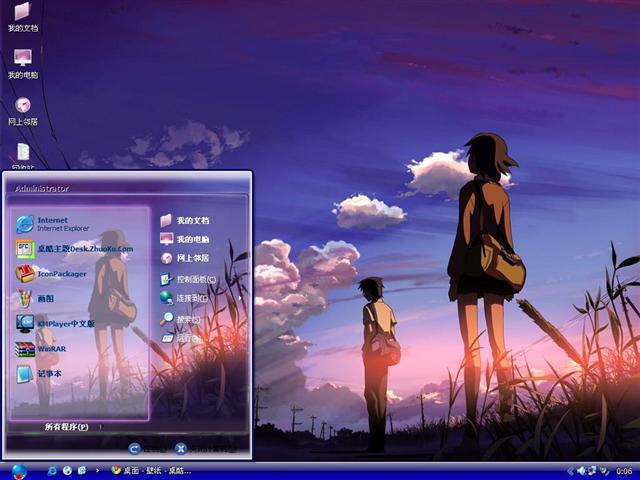Open 记事本 notepad entry
The width and height of the screenshot is (640, 480).
pos(39,374)
